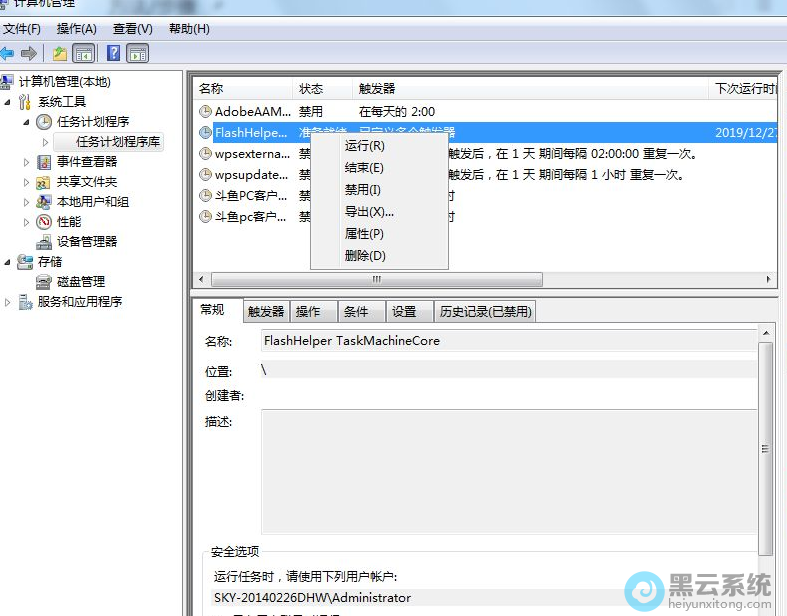Click the 服务和应用程序 icon
Screen dimensions: 787x616
point(25,302)
